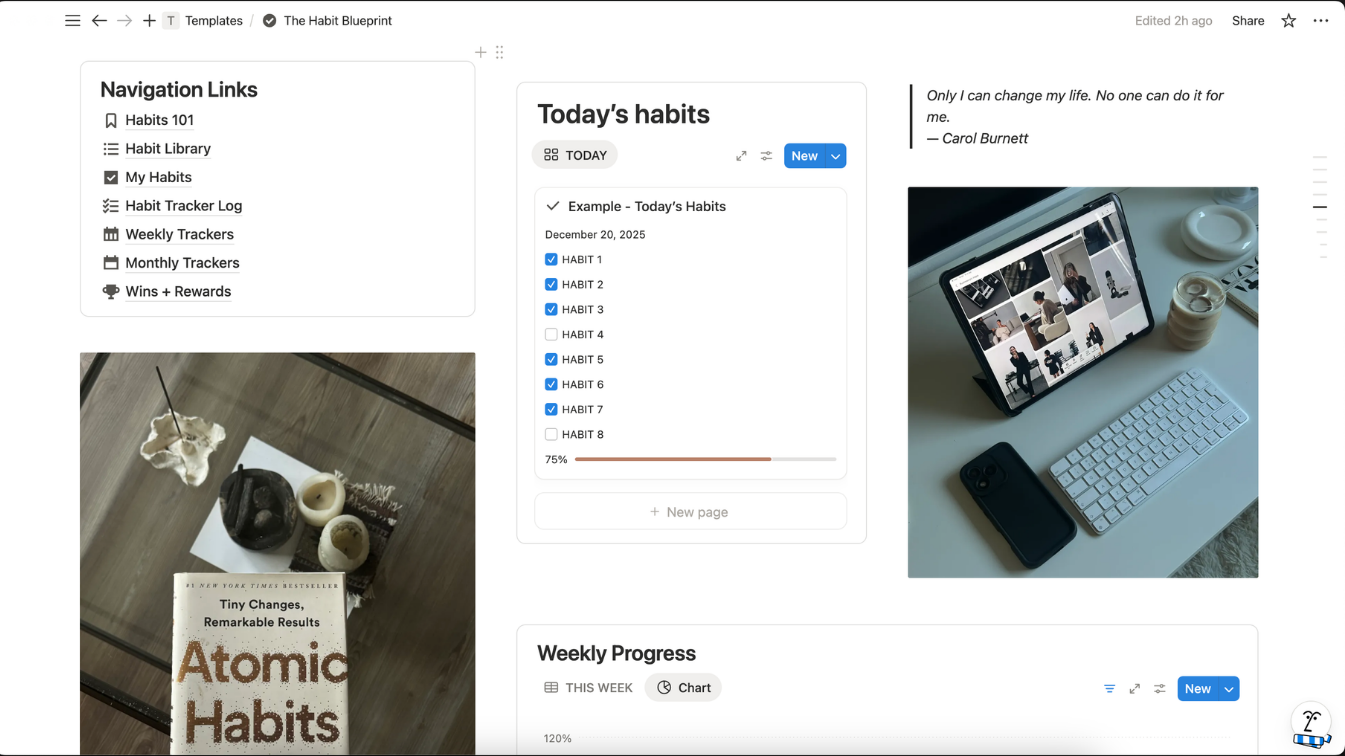The height and width of the screenshot is (756, 1345).
Task: Click the six-dot block drag handle
Action: (x=499, y=52)
